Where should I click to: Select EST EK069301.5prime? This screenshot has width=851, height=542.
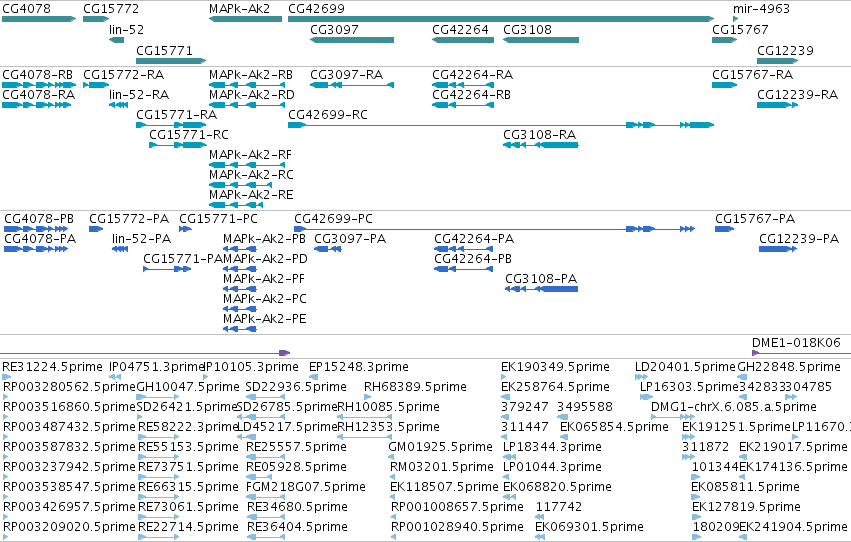(x=589, y=528)
